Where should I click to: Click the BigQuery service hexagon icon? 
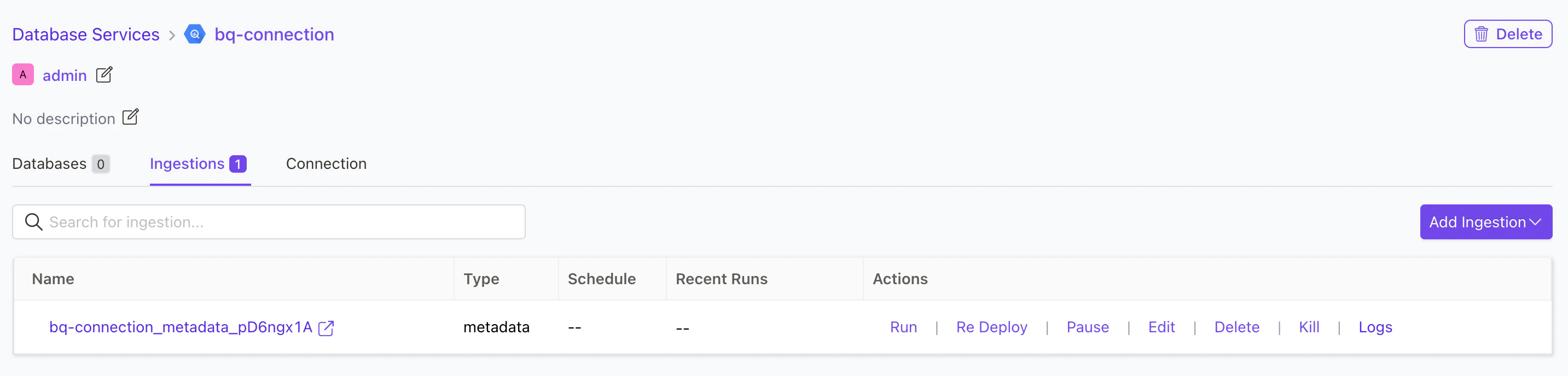pyautogui.click(x=195, y=34)
